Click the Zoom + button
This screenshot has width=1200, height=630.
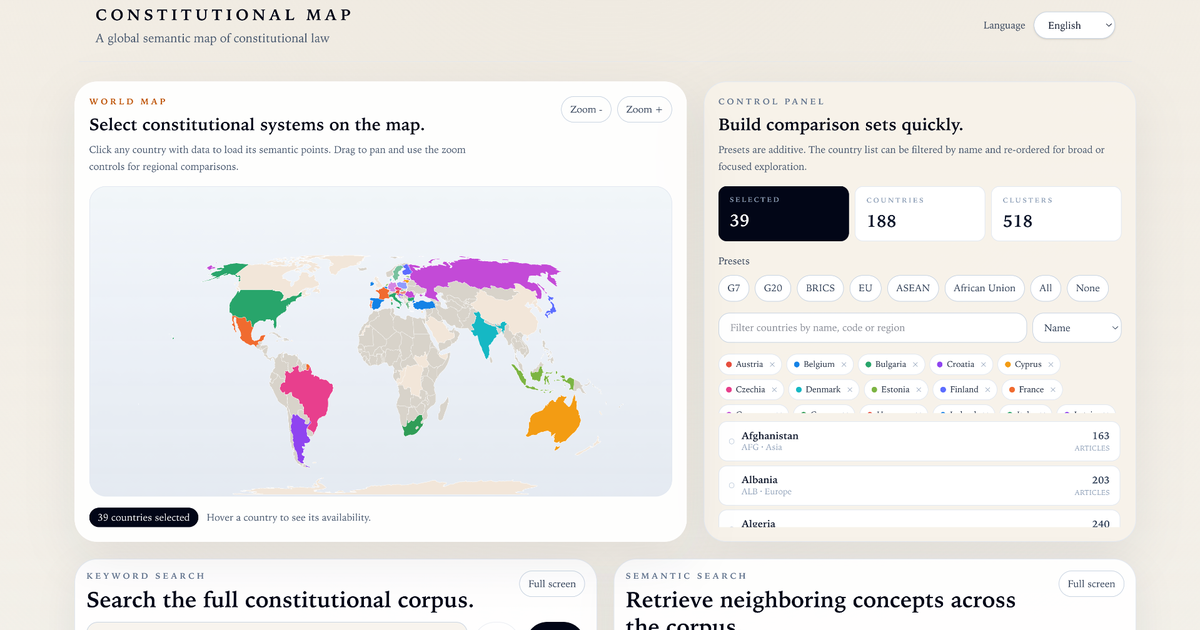tap(644, 109)
